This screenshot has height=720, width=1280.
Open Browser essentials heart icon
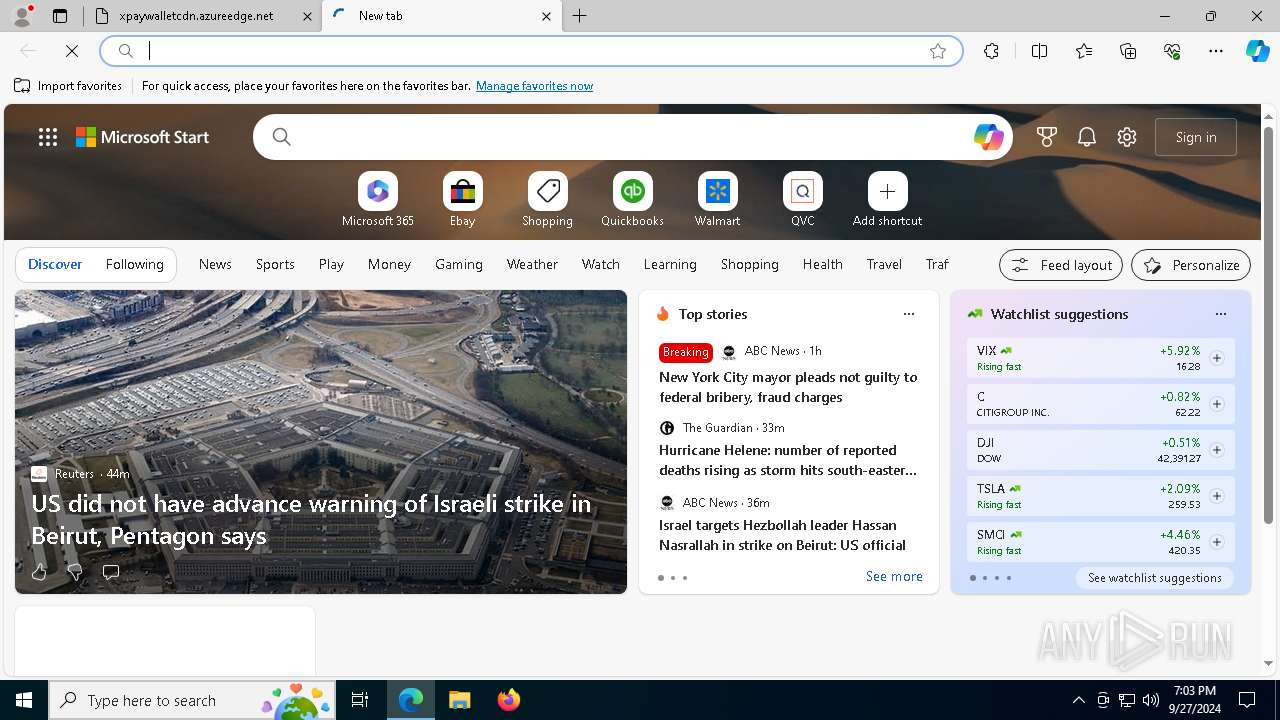coord(1172,51)
